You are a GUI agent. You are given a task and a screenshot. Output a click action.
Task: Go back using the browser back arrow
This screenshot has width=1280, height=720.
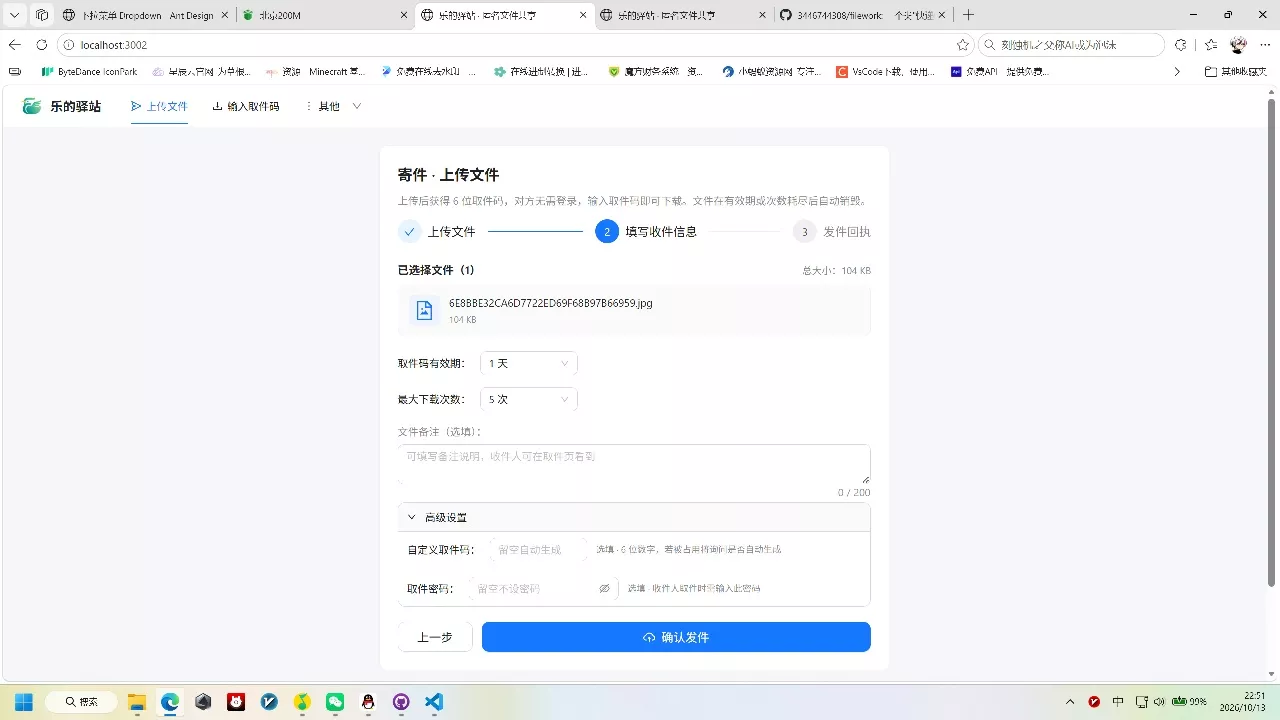tap(15, 45)
